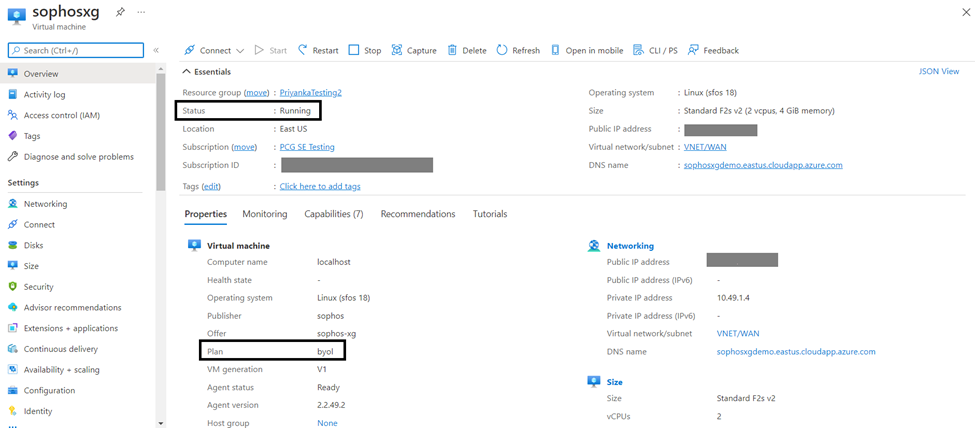Click the edit link next to Tags
Viewport: 975px width, 428px height.
(211, 187)
